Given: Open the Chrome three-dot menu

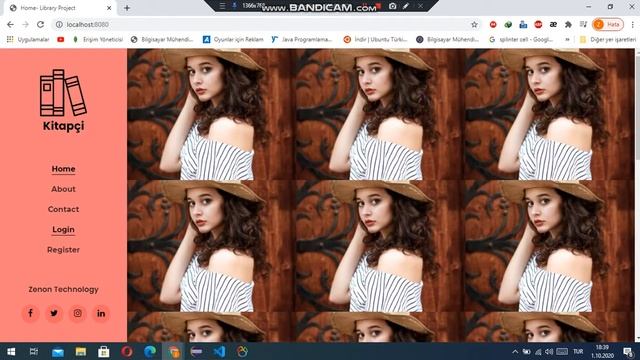Looking at the screenshot, I should coord(632,24).
